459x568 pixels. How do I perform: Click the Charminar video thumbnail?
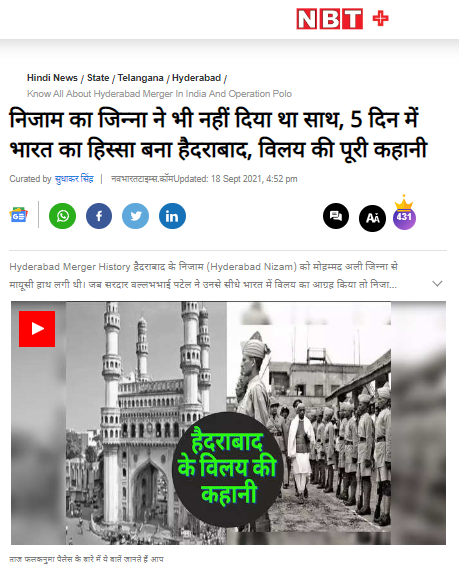click(x=228, y=423)
